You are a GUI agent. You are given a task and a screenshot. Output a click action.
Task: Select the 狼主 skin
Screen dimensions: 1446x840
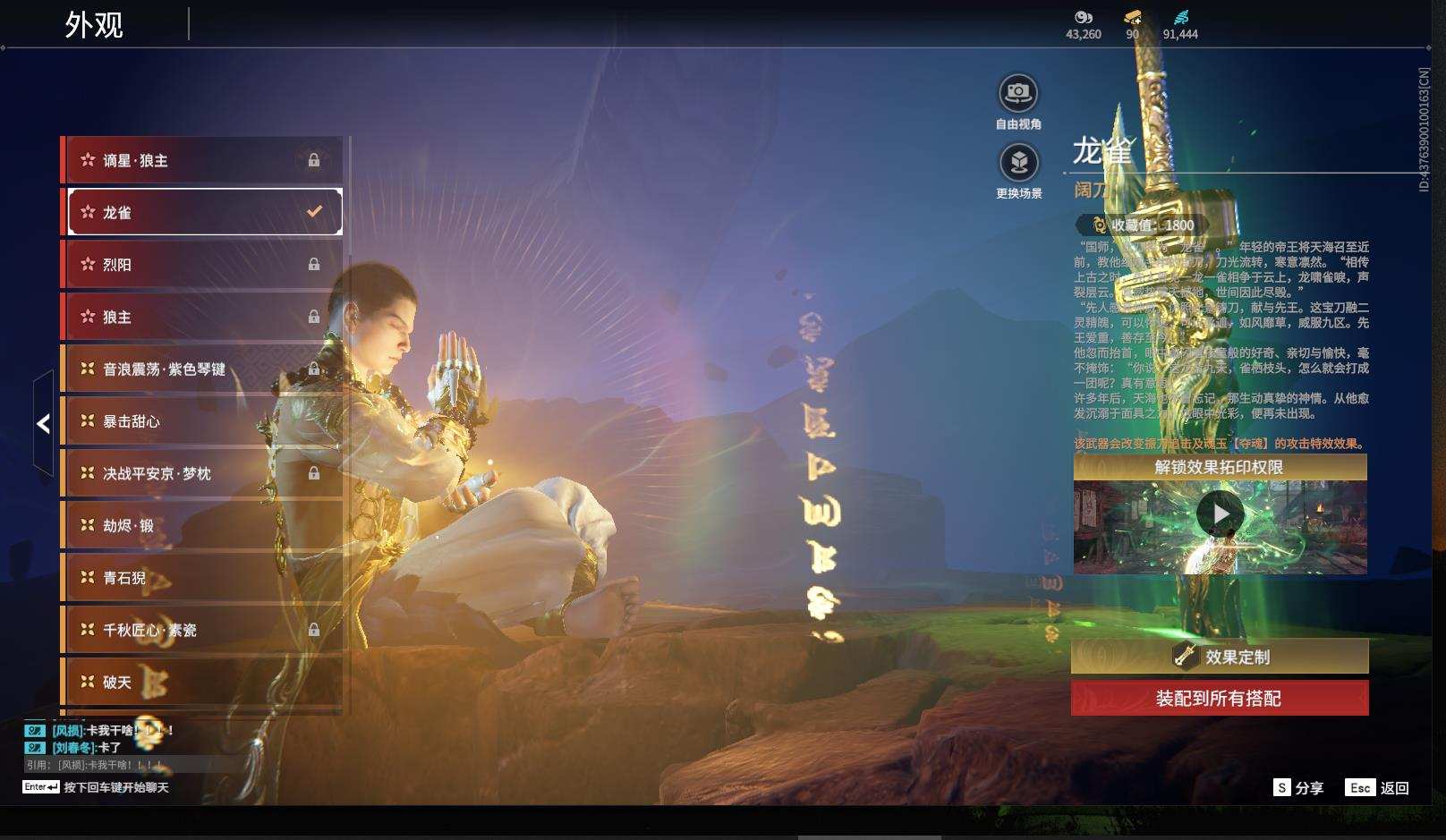[x=202, y=317]
